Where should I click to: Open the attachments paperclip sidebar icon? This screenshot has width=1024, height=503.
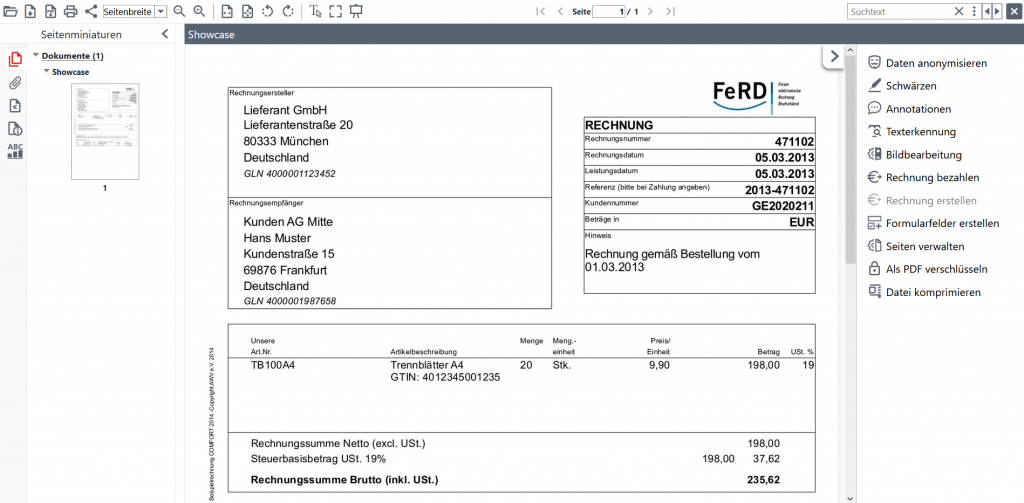click(x=14, y=83)
